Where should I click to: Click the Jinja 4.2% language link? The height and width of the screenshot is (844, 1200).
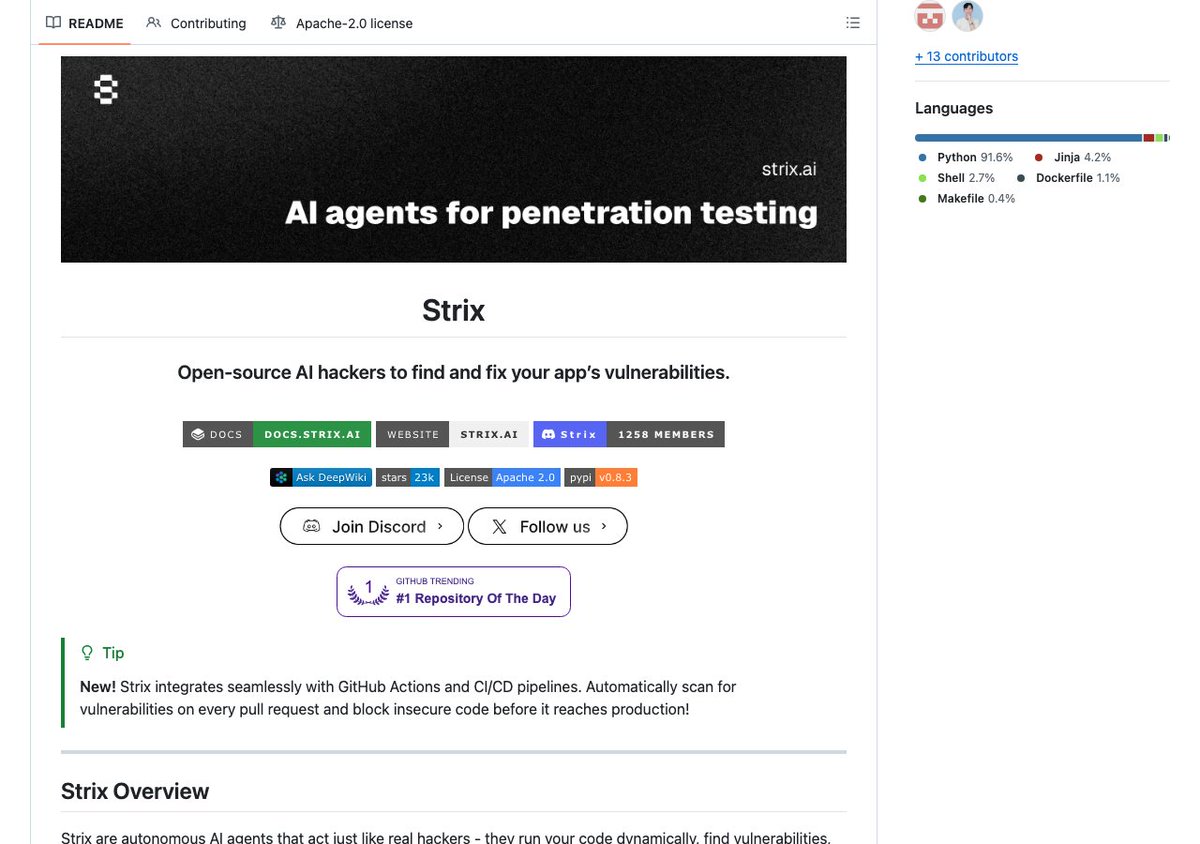click(1073, 157)
